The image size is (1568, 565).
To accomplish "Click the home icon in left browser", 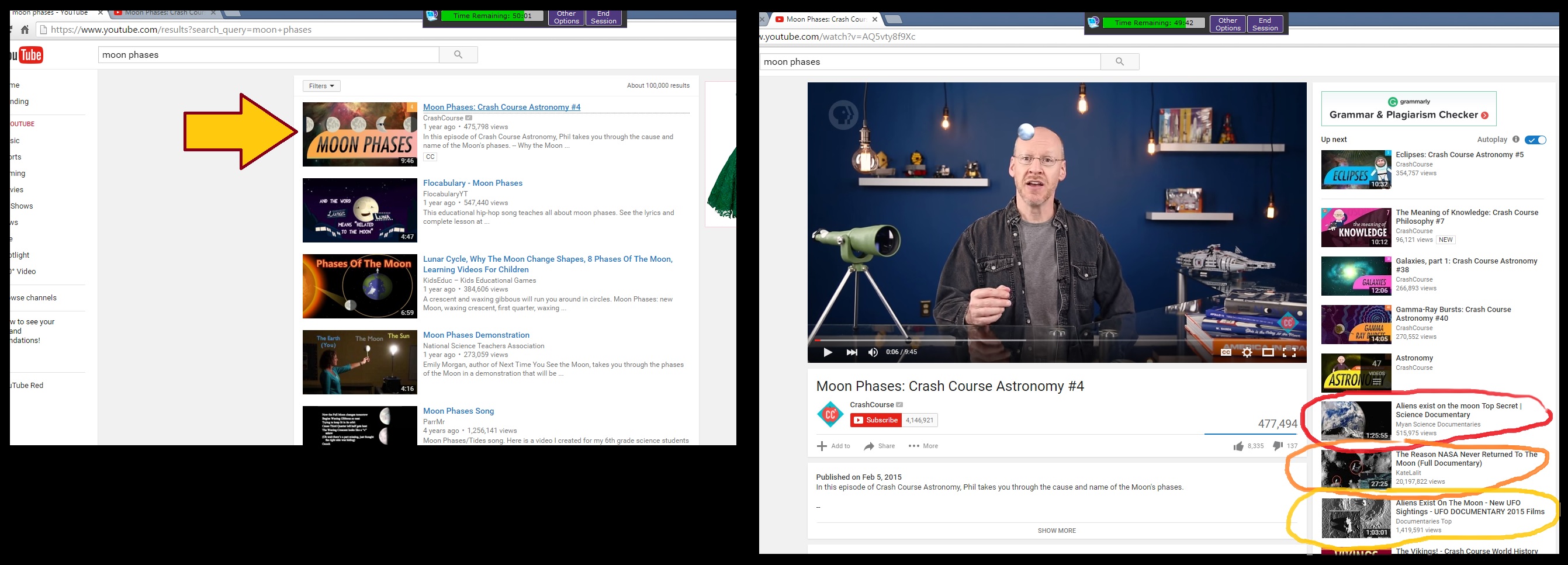I will [x=25, y=29].
